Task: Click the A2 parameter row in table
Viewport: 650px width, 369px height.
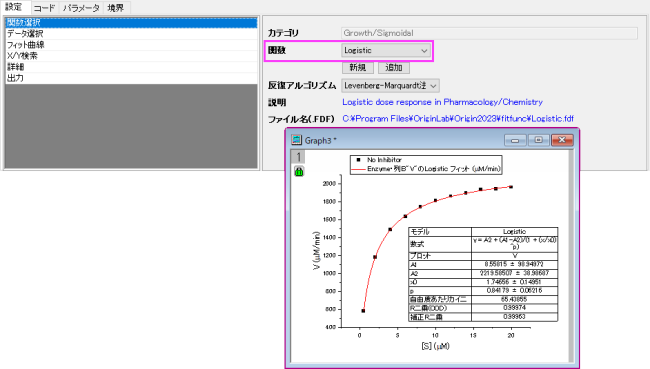Action: 483,273
